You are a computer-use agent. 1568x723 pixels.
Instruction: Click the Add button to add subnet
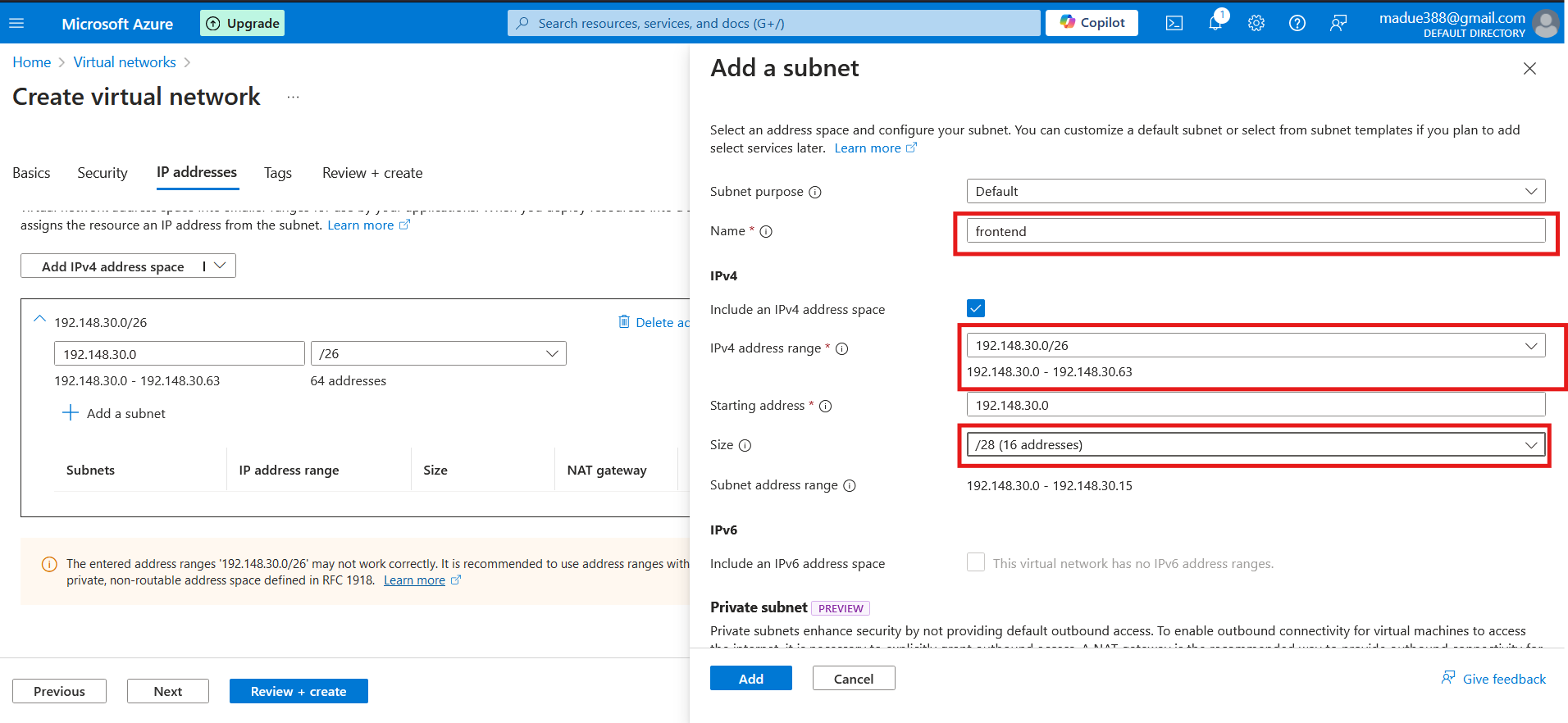[750, 679]
